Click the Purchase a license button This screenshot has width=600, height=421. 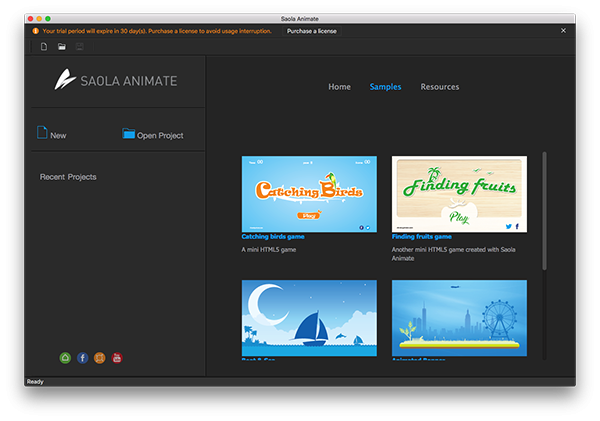coord(312,31)
